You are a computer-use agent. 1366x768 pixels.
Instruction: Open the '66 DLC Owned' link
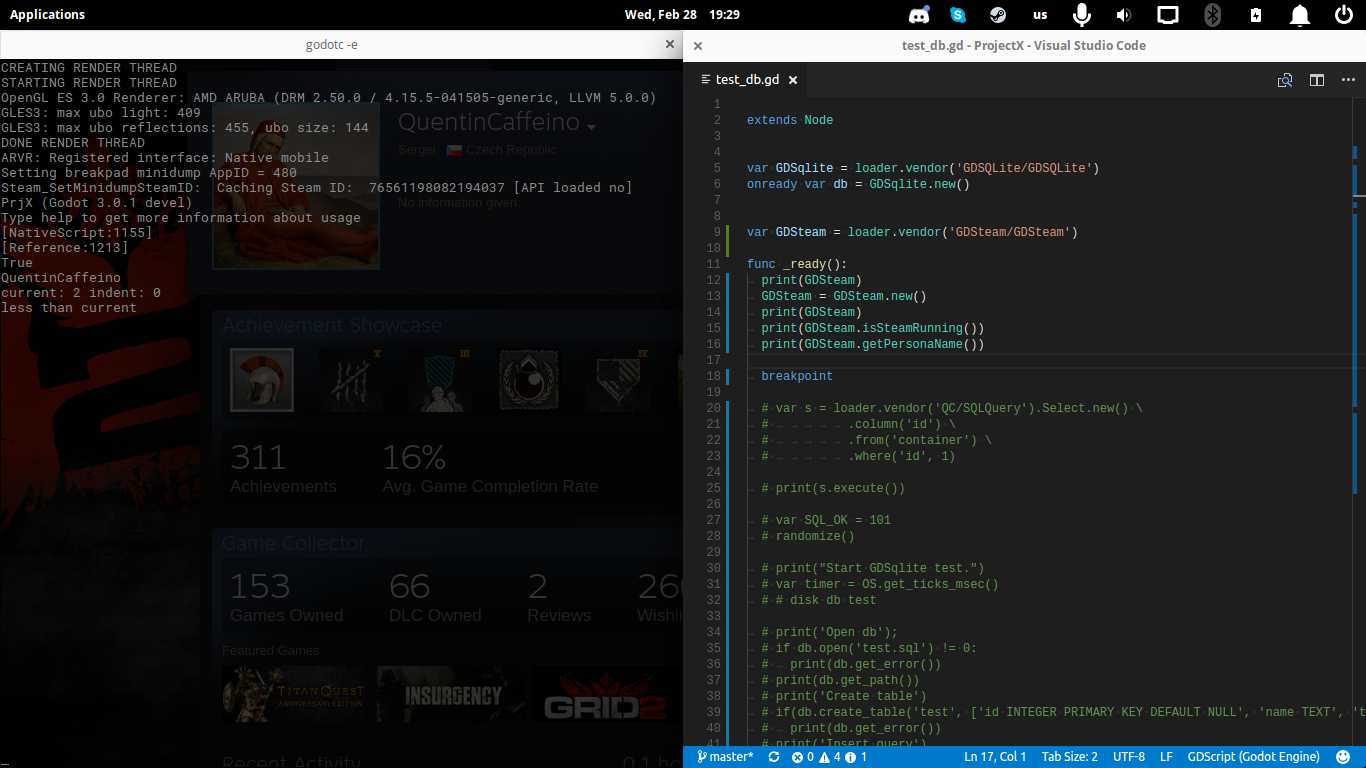(x=435, y=597)
